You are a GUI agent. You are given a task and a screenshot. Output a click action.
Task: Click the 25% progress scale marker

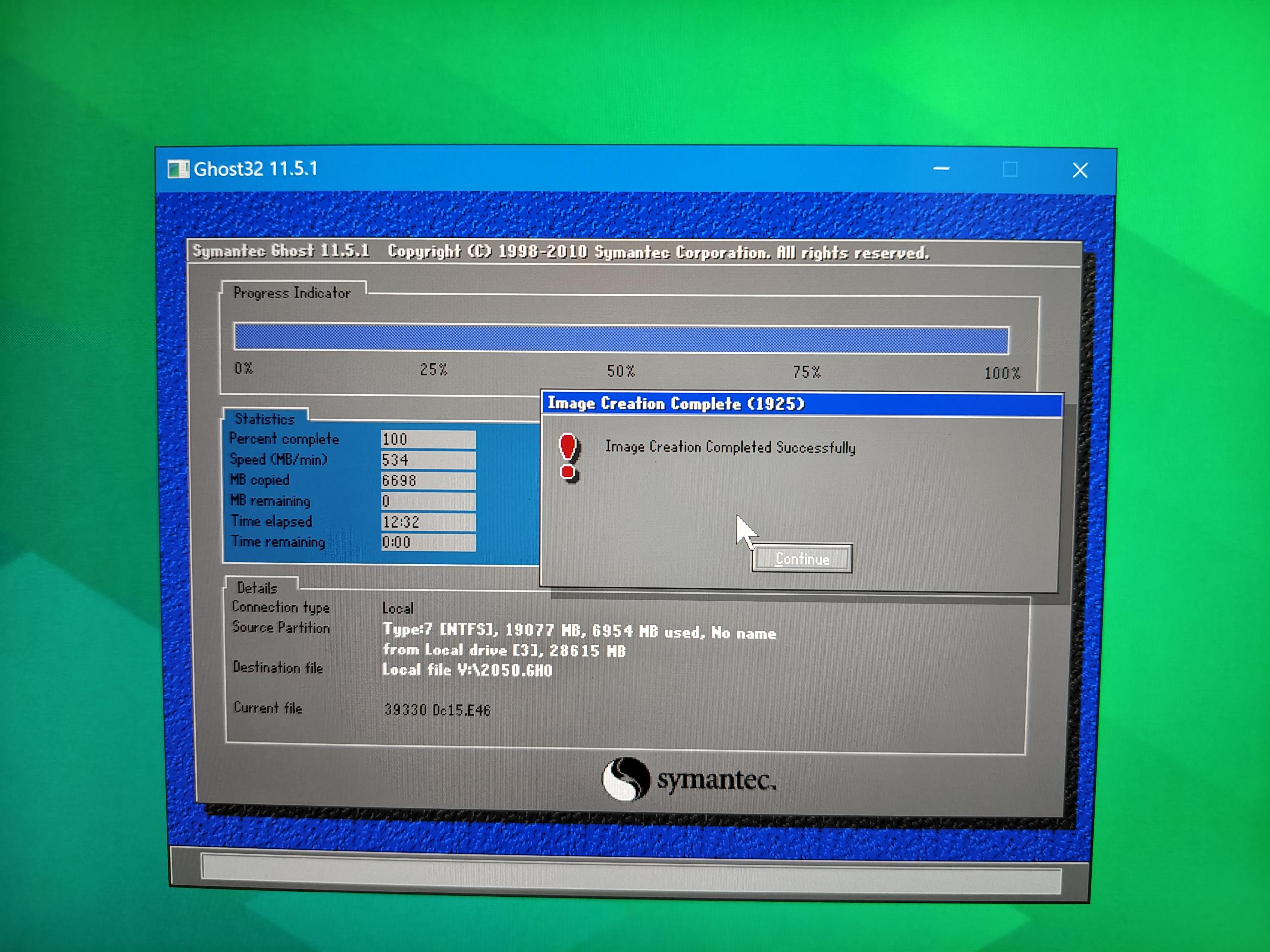[434, 370]
